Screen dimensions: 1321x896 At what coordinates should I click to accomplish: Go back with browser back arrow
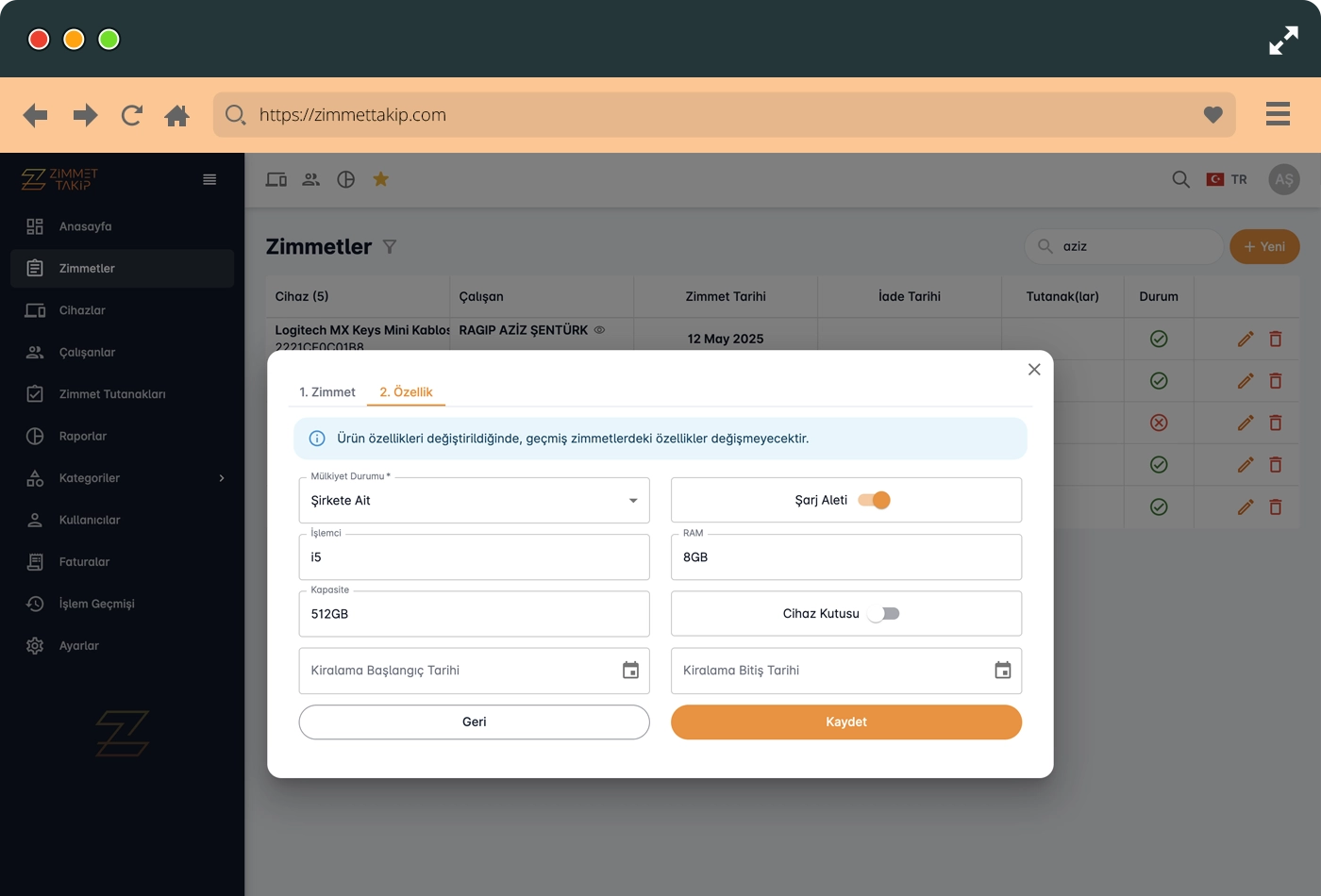[35, 115]
